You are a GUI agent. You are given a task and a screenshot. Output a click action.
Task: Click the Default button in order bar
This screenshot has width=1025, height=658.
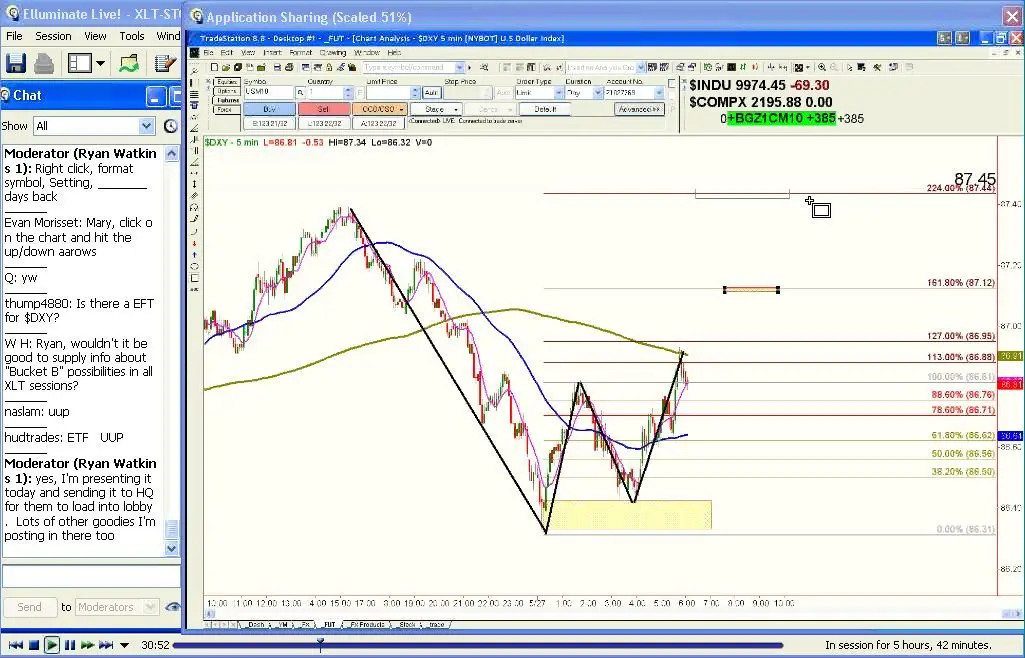(x=545, y=109)
